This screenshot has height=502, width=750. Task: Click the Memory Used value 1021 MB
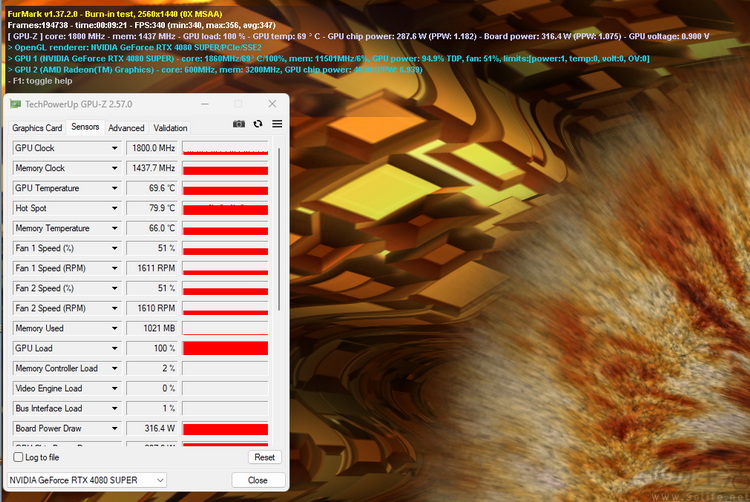pyautogui.click(x=152, y=328)
